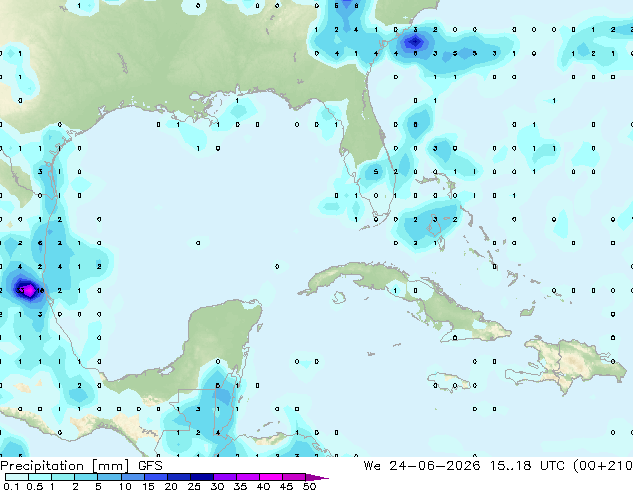Click the 25–30 mm dark navy swatch
The height and width of the screenshot is (490, 634).
(201, 477)
